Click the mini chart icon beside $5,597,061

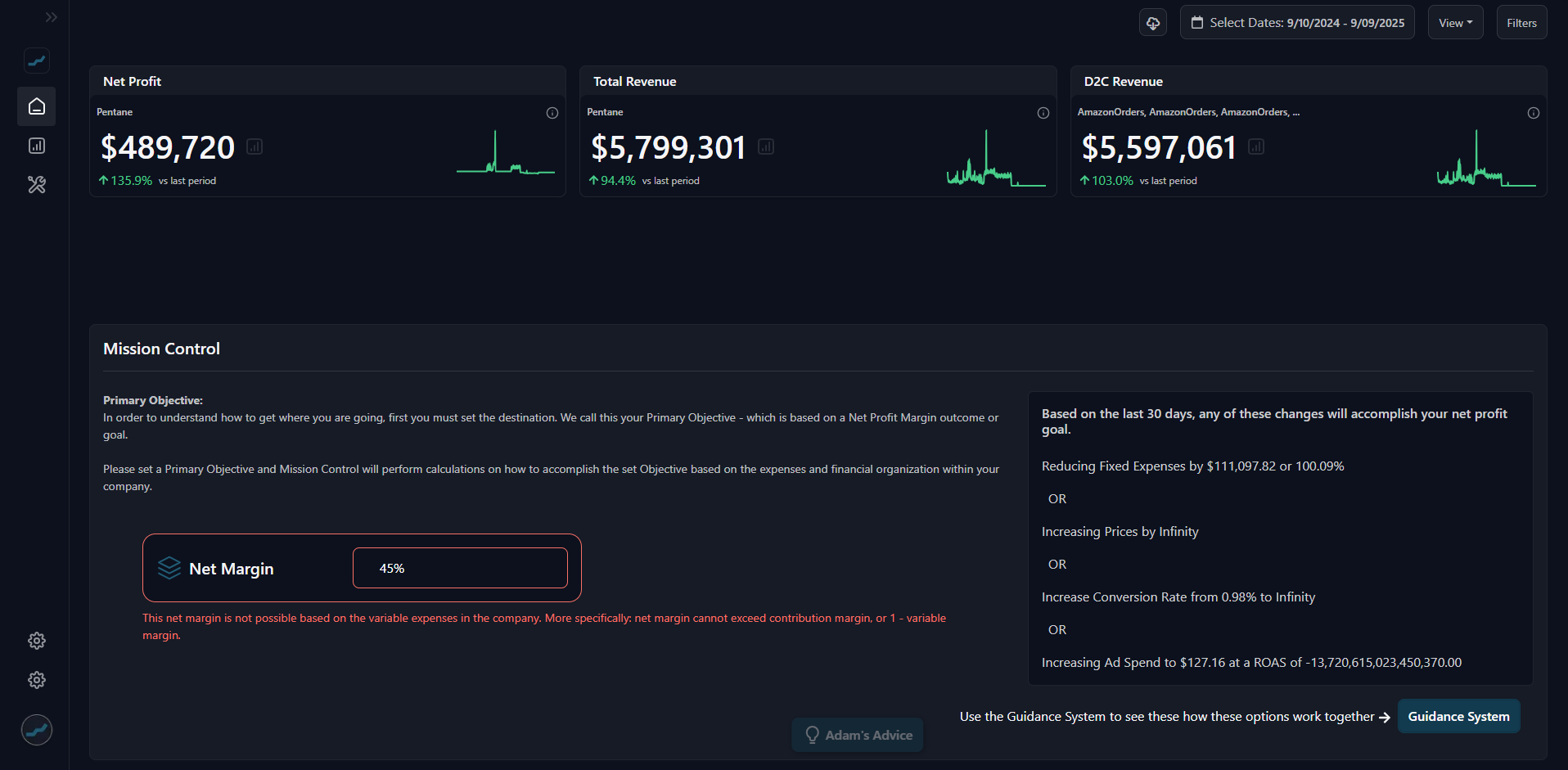click(x=1256, y=147)
